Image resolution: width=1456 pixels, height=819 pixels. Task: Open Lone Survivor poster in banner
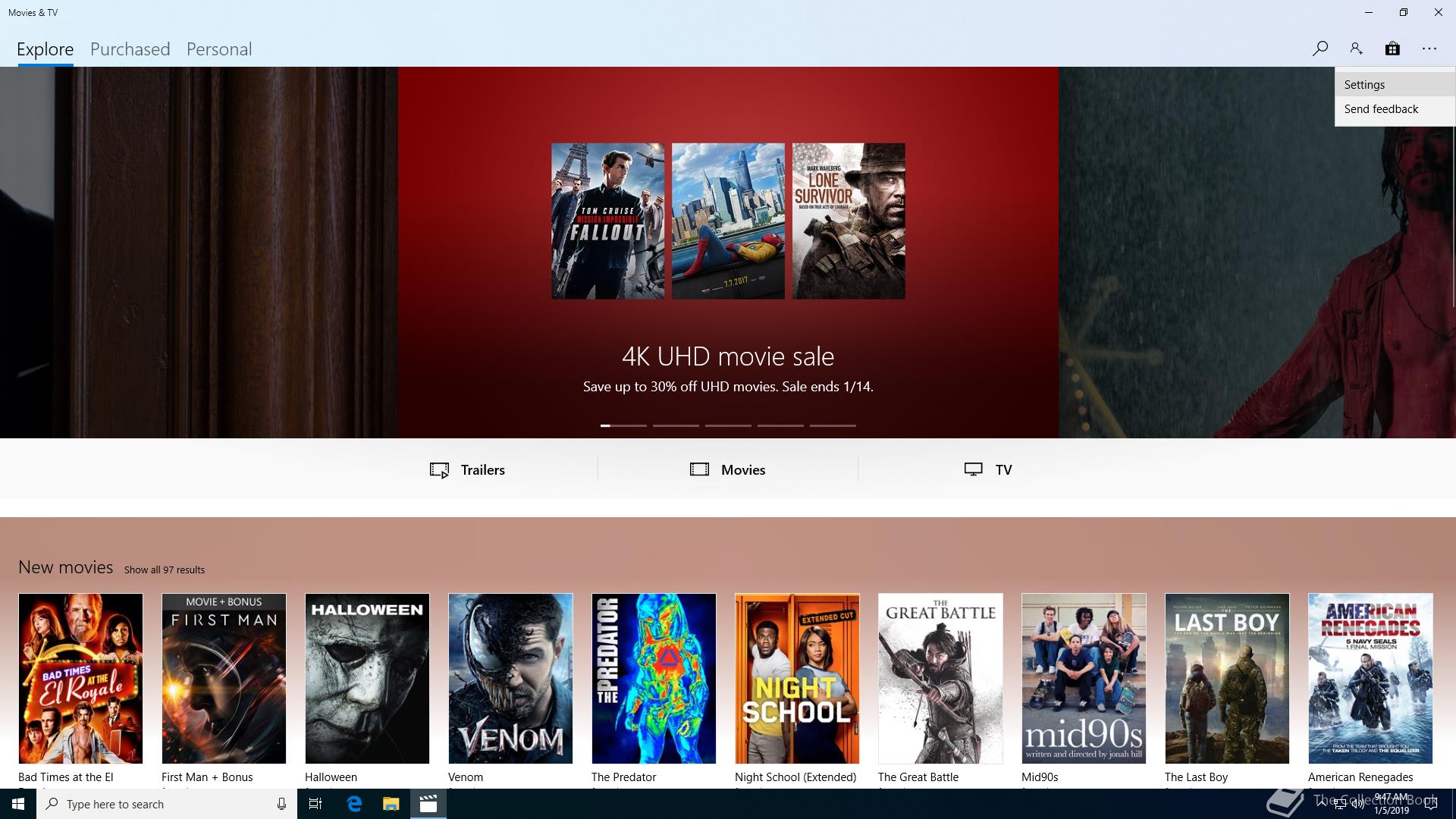tap(849, 221)
